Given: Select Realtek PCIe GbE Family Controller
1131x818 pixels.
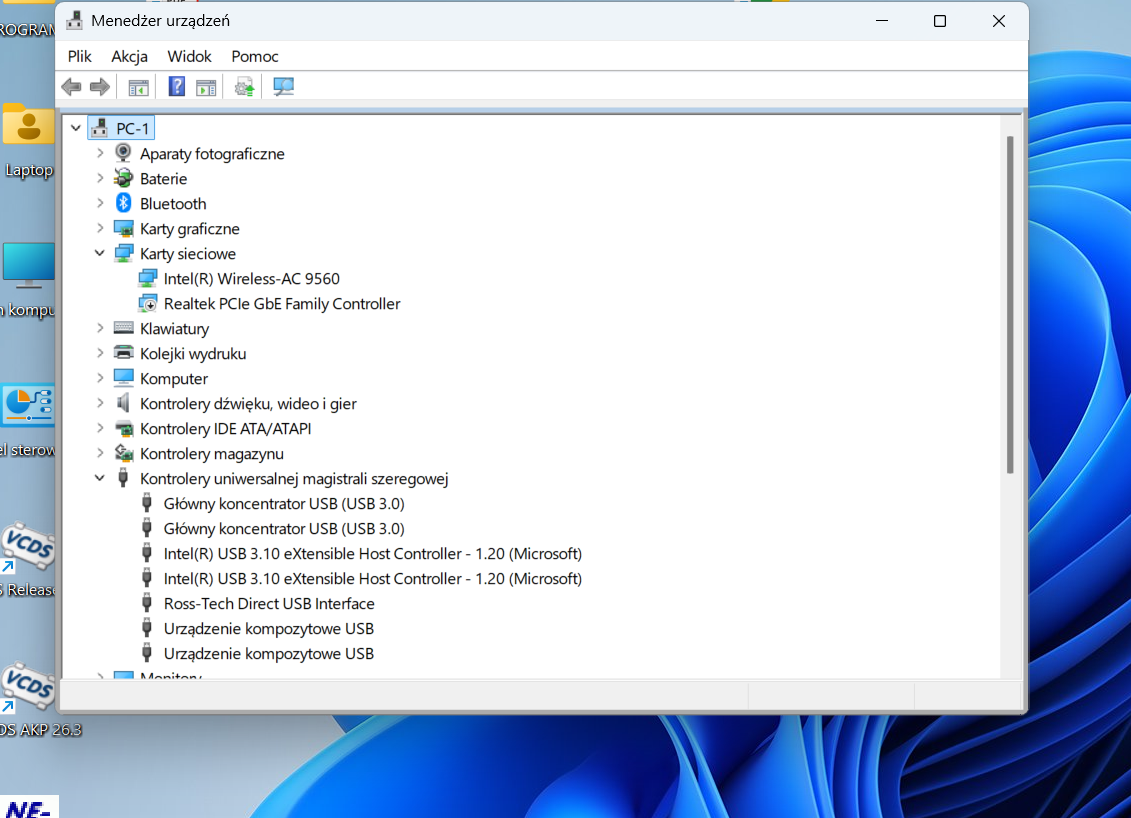Looking at the screenshot, I should 282,304.
